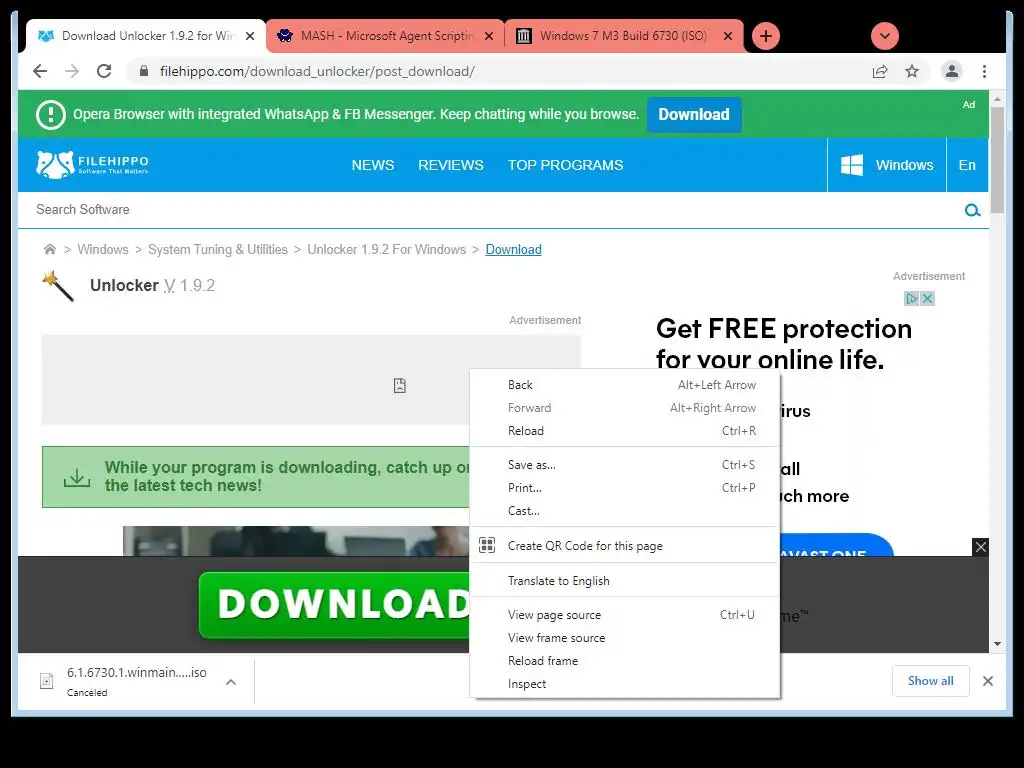The width and height of the screenshot is (1024, 768).
Task: Click the download arrow icon in green banner
Action: pyautogui.click(x=76, y=477)
